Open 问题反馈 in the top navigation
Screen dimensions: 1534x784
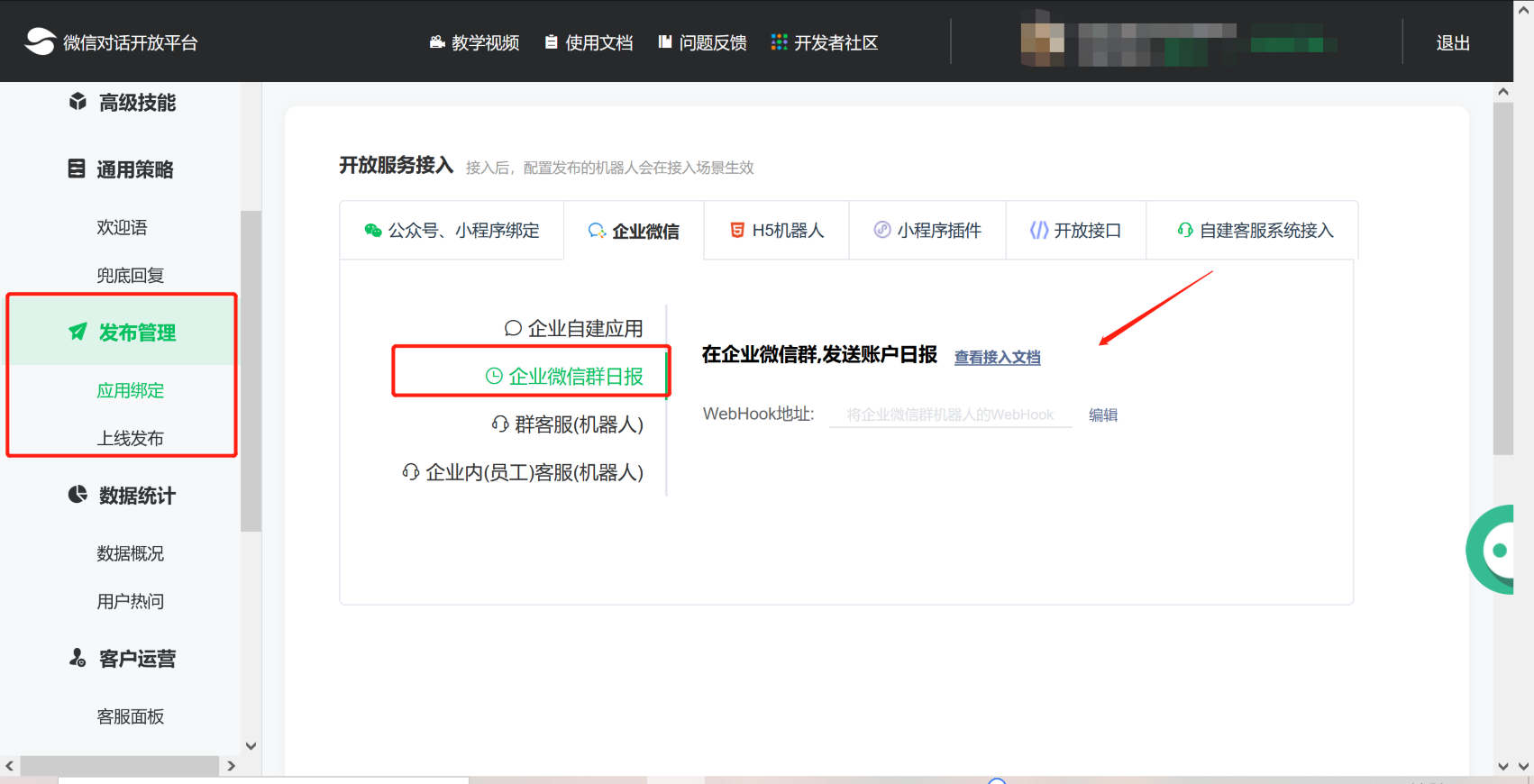tap(702, 42)
